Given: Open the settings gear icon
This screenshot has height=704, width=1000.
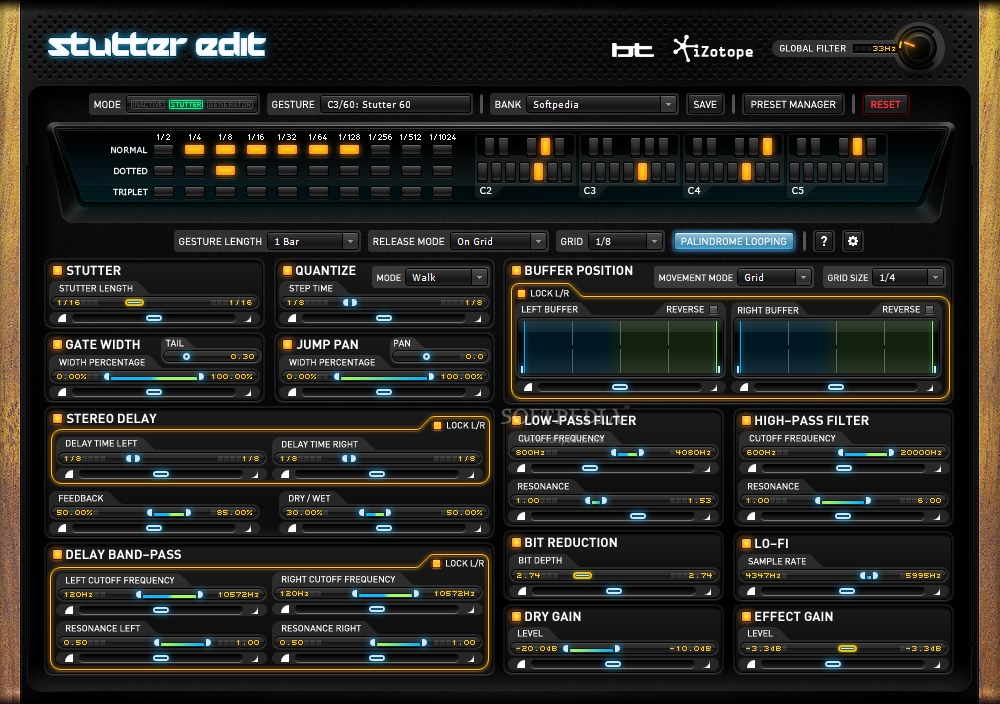Looking at the screenshot, I should (853, 241).
